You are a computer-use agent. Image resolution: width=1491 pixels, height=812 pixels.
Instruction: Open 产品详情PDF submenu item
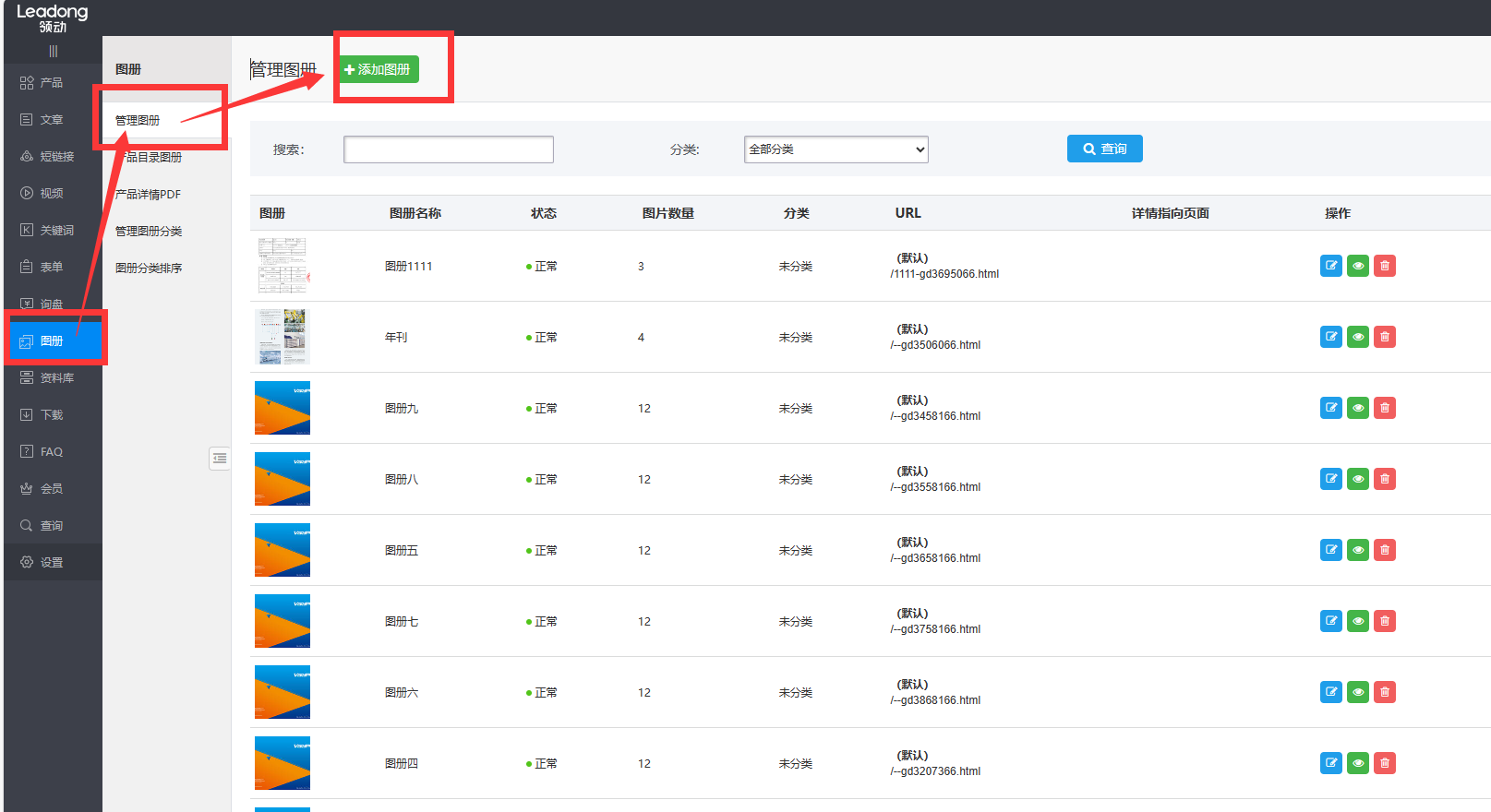(x=148, y=194)
